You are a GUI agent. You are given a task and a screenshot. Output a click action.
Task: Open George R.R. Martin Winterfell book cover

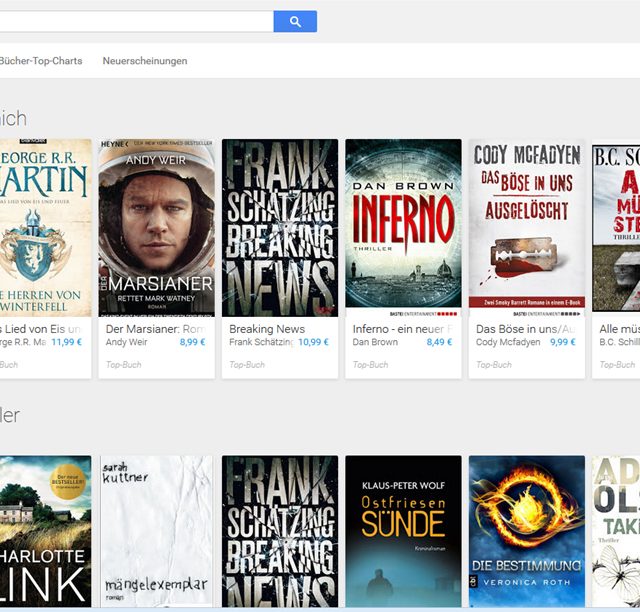[x=46, y=228]
